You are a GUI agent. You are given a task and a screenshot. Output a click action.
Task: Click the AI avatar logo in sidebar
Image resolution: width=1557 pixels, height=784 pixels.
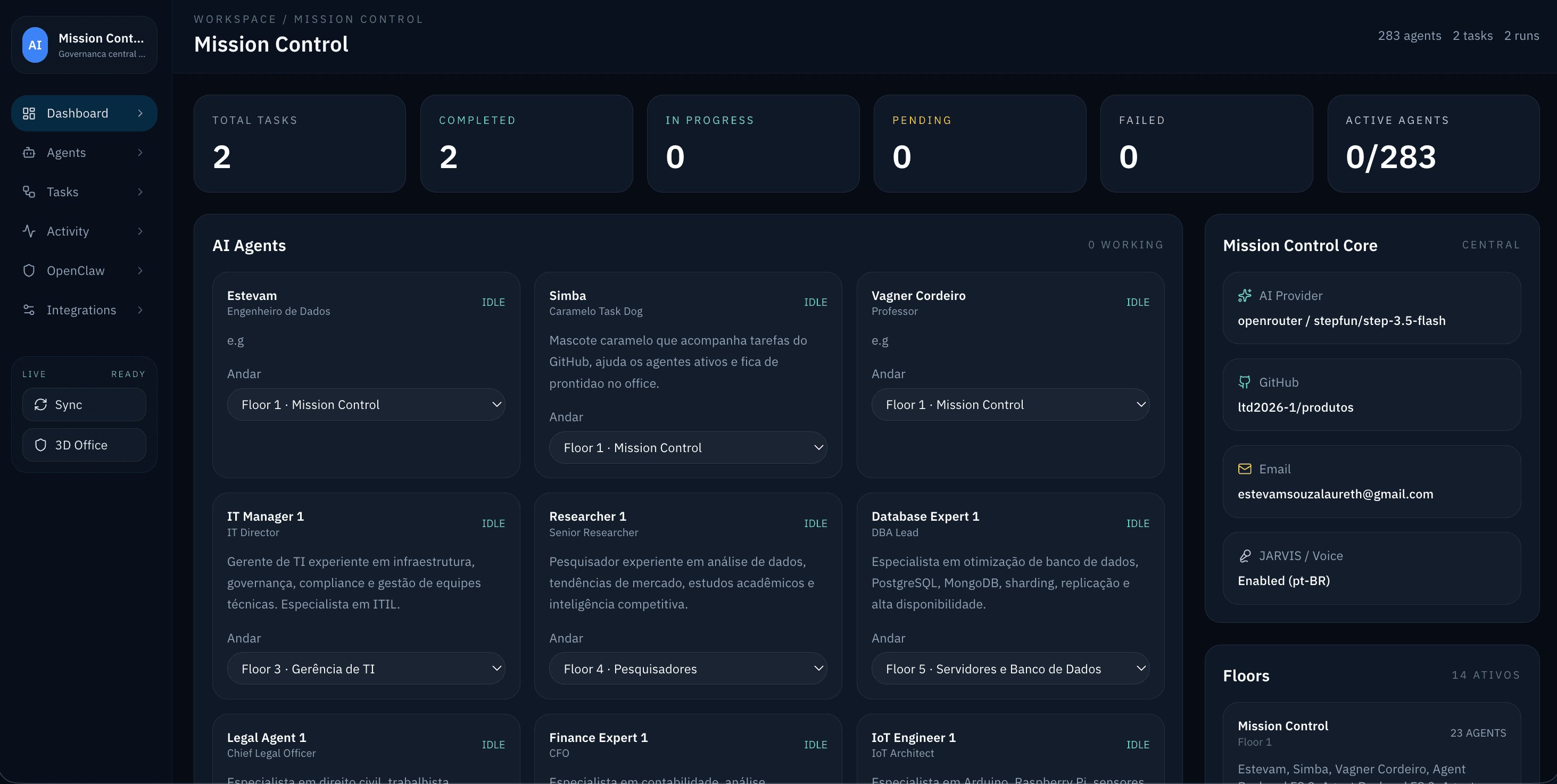coord(35,45)
